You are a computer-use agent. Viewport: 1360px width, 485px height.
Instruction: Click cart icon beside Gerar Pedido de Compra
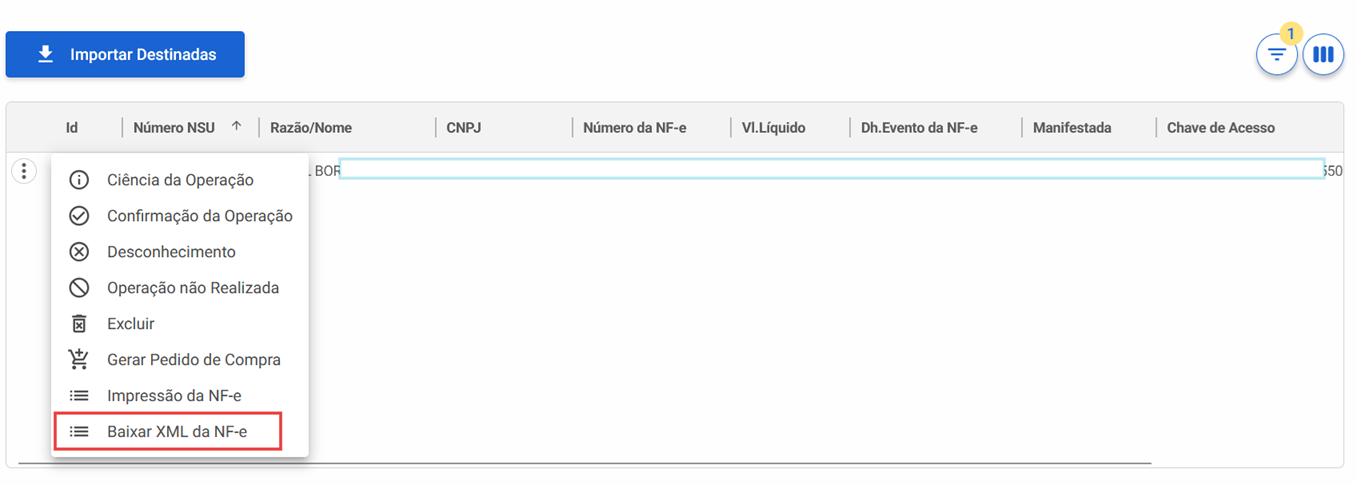pos(79,359)
